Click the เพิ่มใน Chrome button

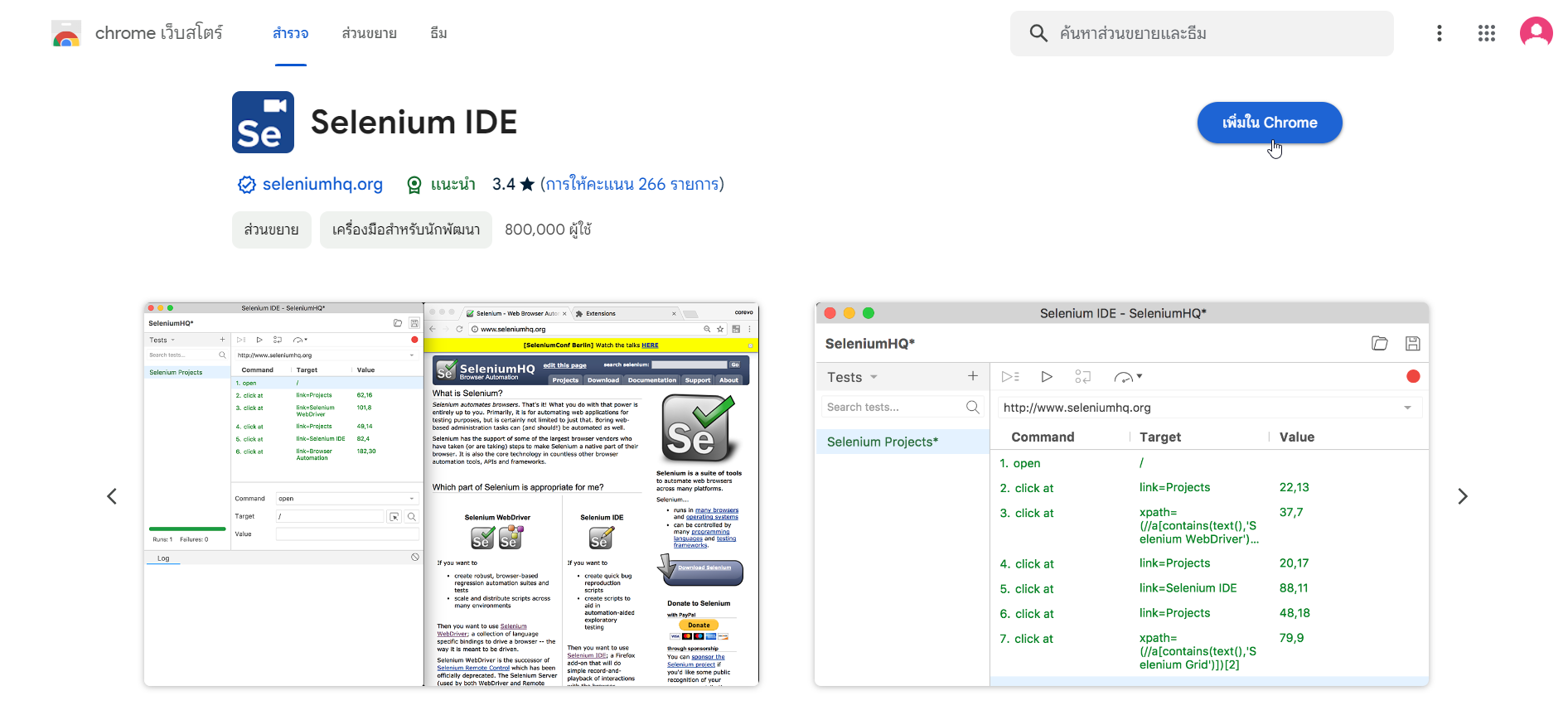pos(1270,123)
